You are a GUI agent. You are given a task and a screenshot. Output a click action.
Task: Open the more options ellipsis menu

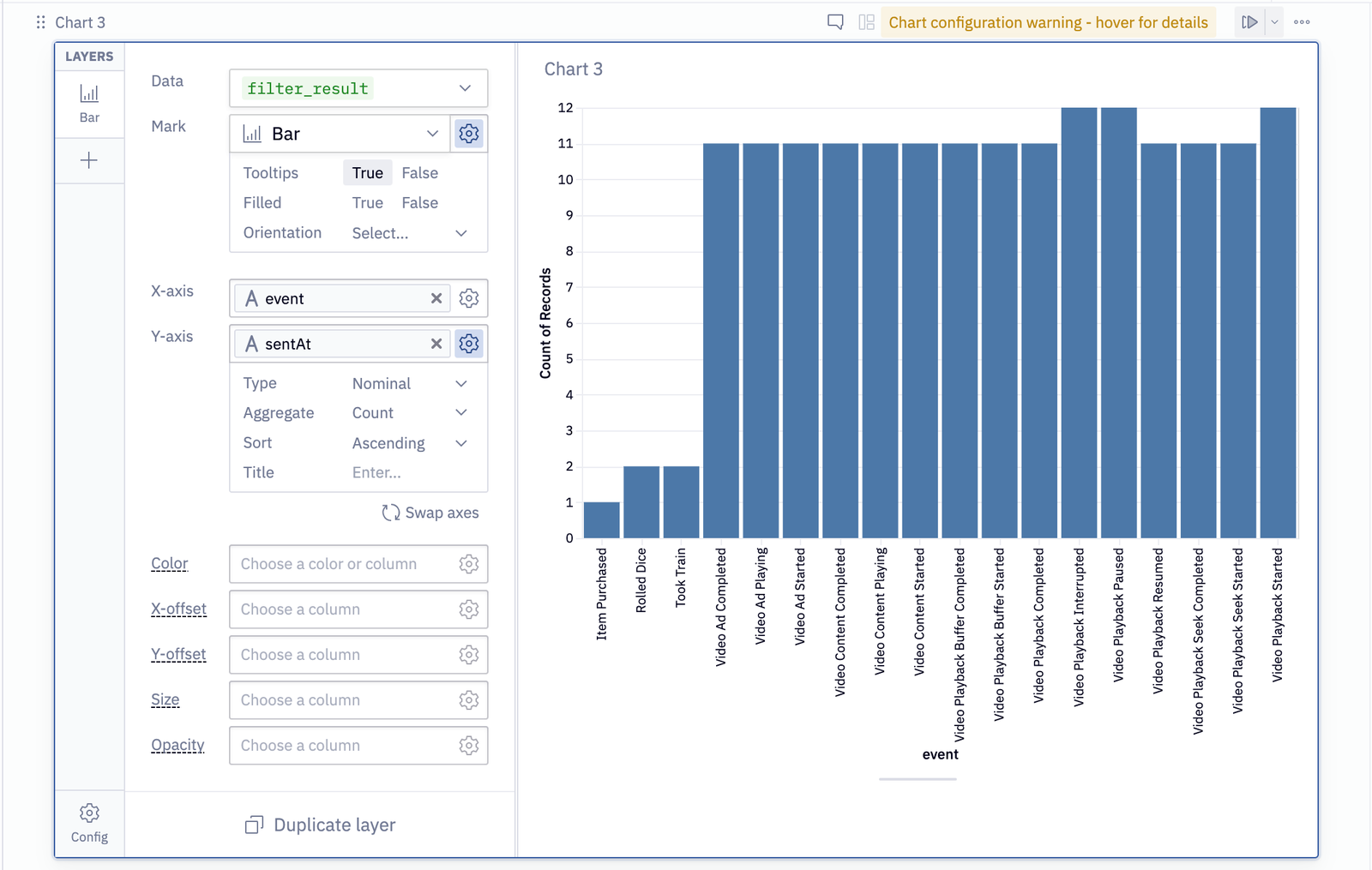(1302, 21)
